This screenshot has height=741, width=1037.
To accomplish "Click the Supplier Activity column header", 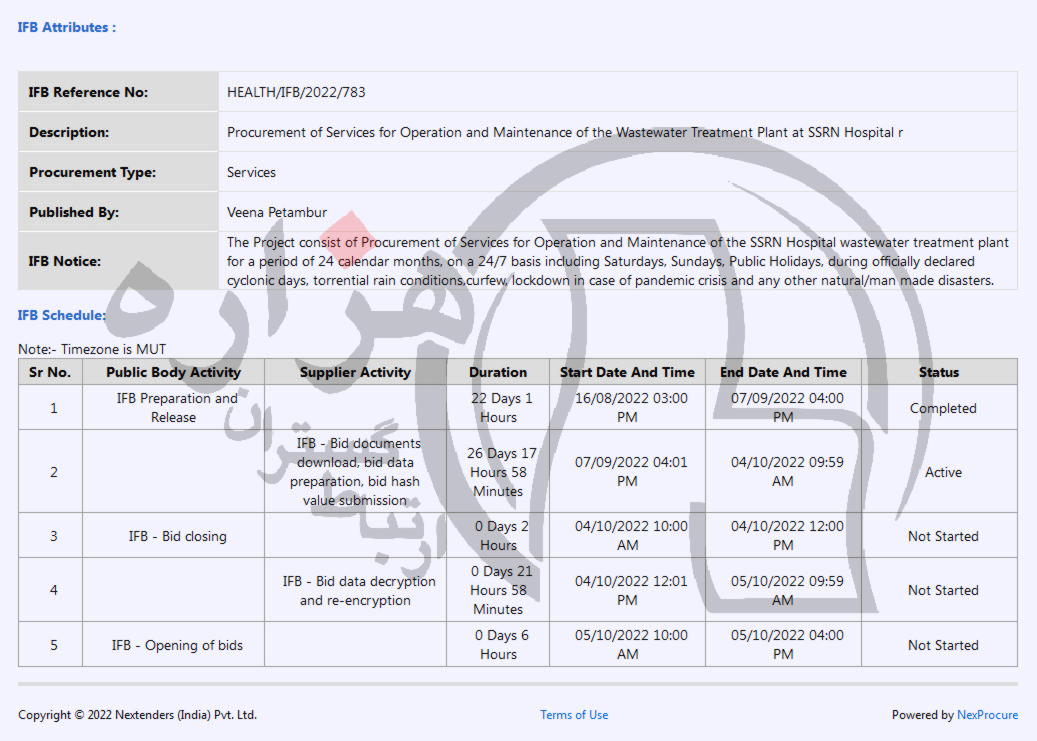I will coord(355,372).
